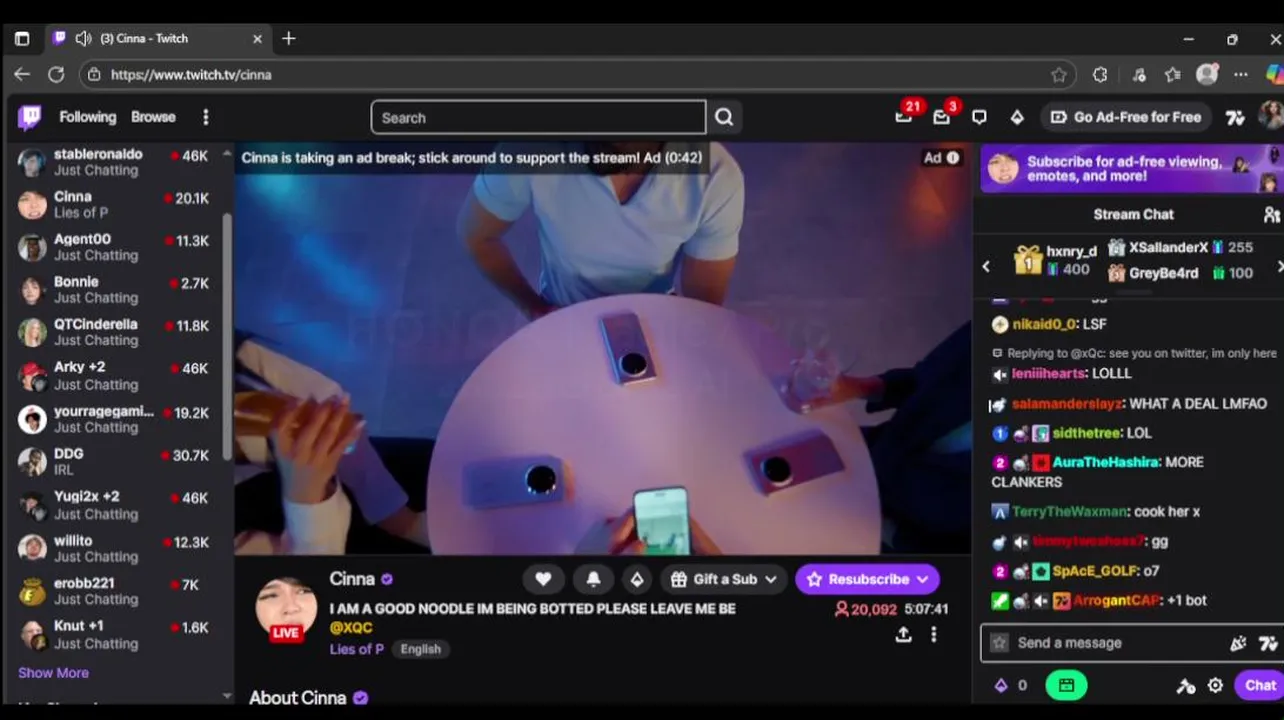Open Resubscribe dropdown button
1284x720 pixels.
tap(867, 579)
